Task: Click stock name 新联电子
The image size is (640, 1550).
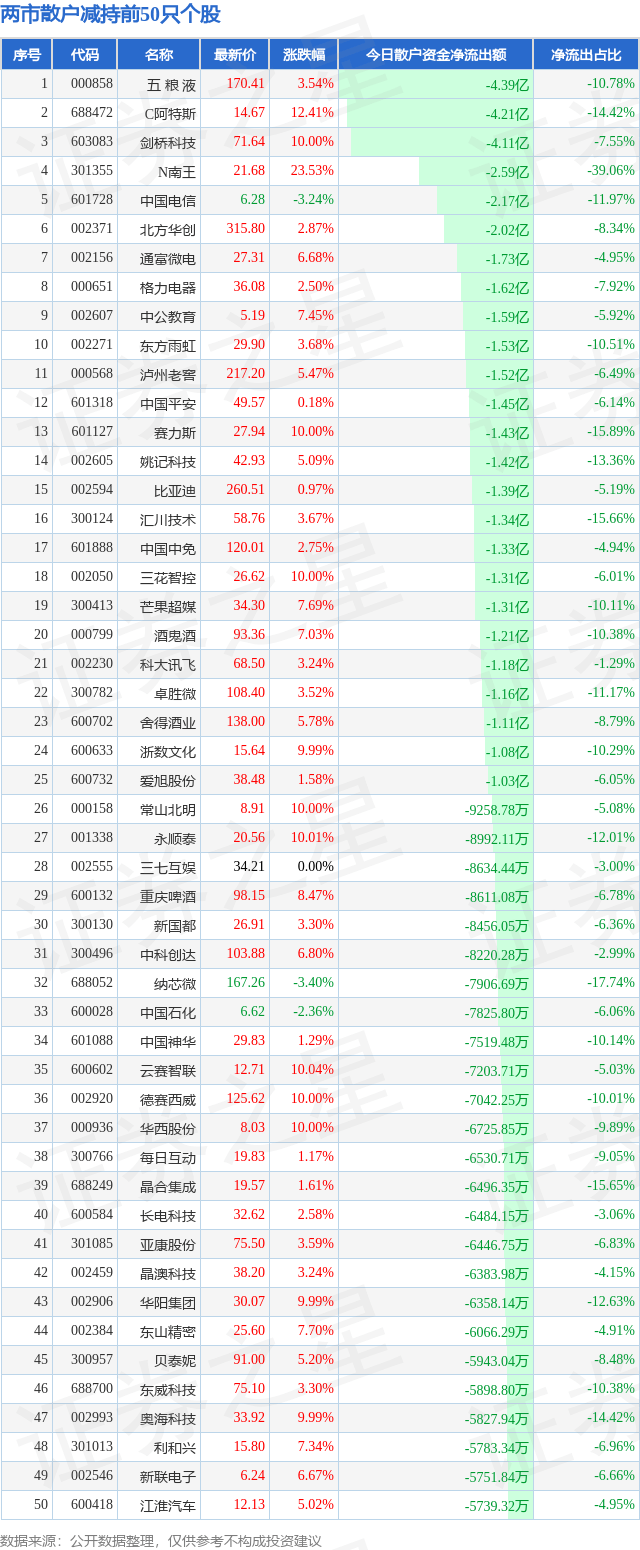Action: 168,1476
